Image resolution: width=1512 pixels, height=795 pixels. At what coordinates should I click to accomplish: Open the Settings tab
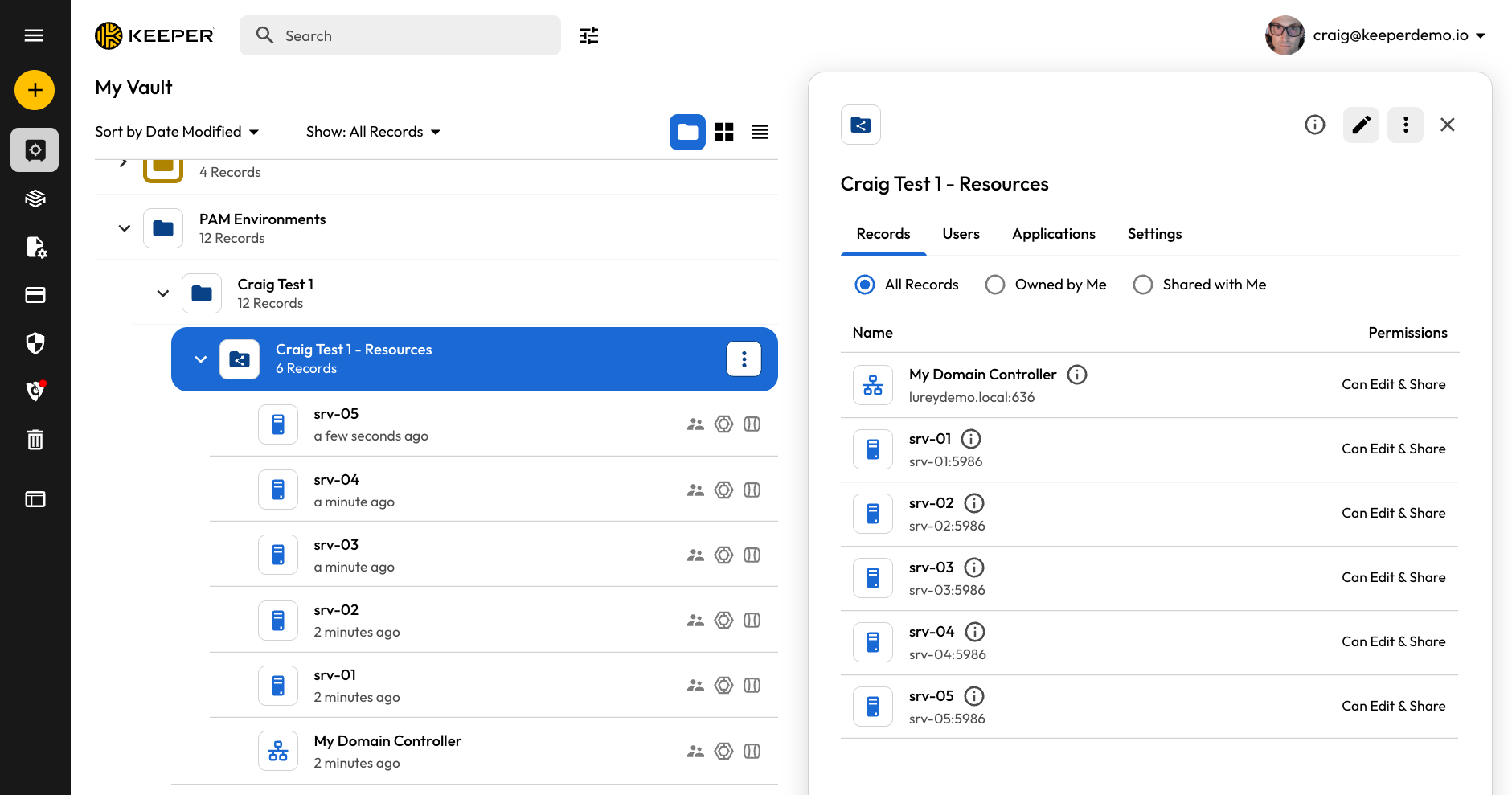click(x=1154, y=234)
